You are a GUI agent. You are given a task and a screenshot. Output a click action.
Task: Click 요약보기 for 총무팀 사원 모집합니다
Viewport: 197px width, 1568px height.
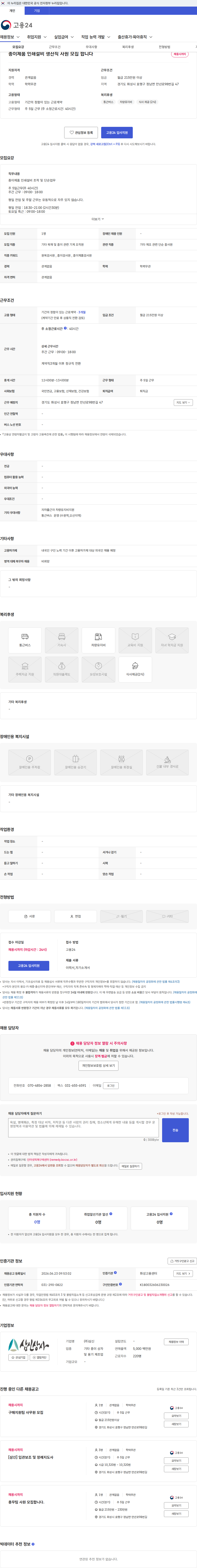(176, 1505)
